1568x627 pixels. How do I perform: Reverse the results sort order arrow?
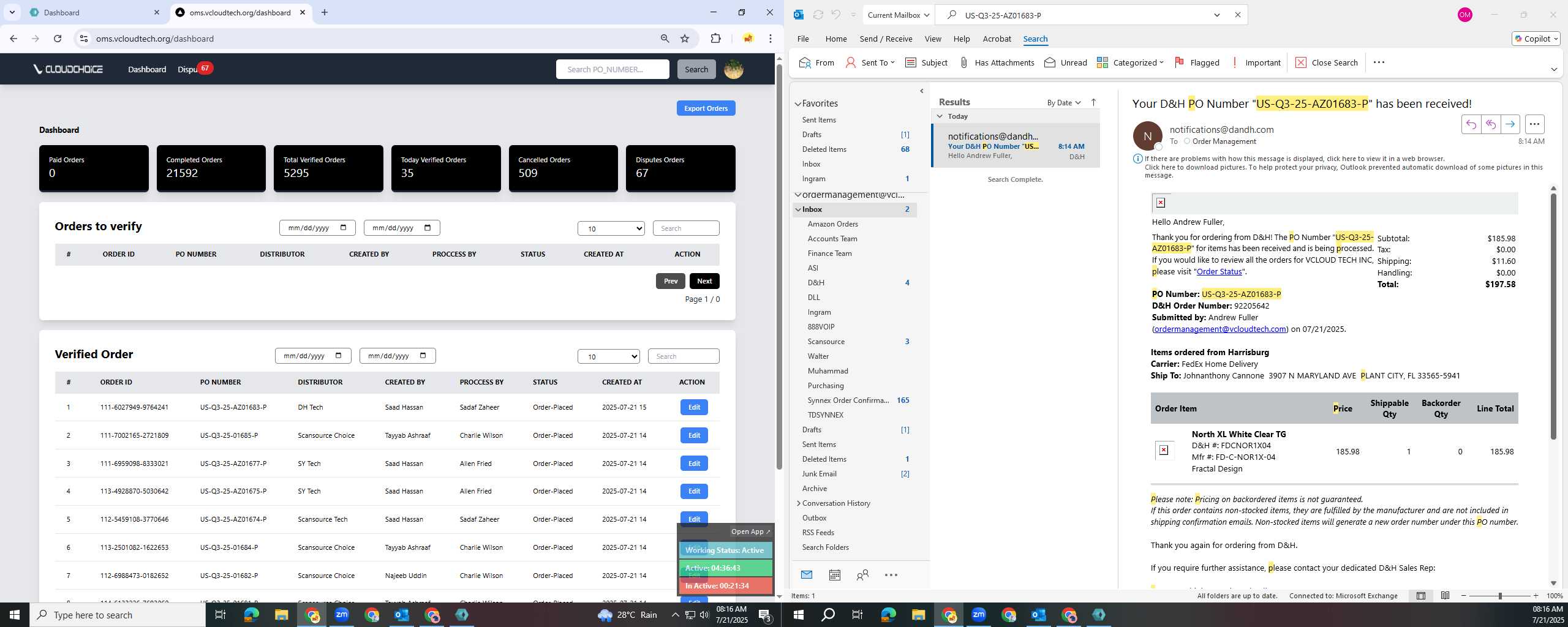coord(1093,102)
